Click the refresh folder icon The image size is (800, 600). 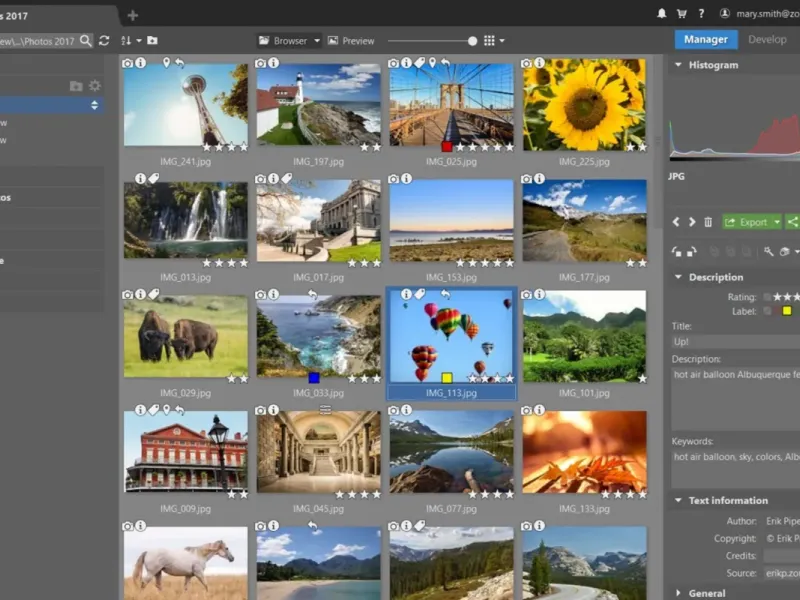(x=104, y=41)
